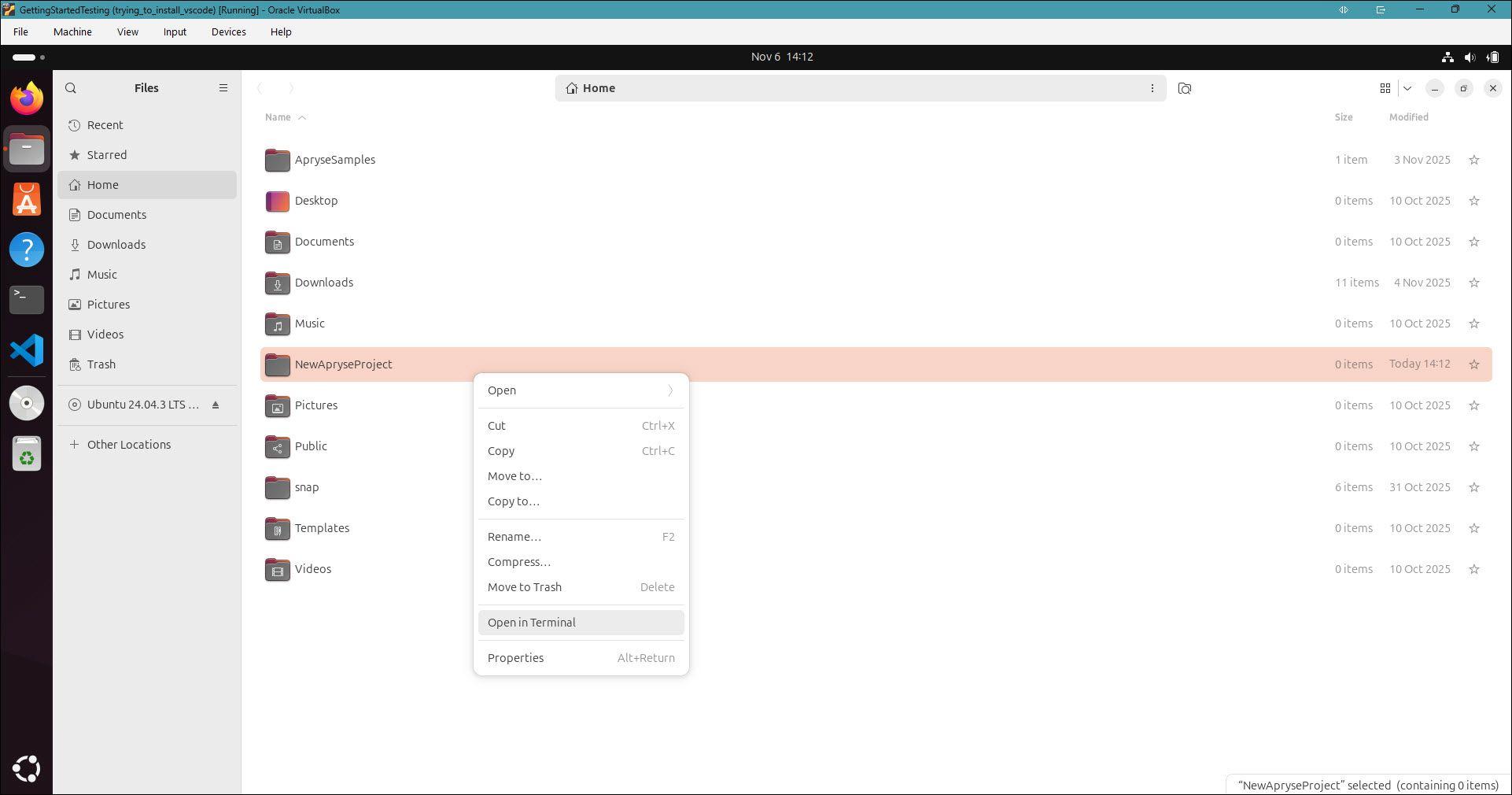This screenshot has width=1512, height=795.
Task: Open Firefox from the dock
Action: tap(27, 98)
